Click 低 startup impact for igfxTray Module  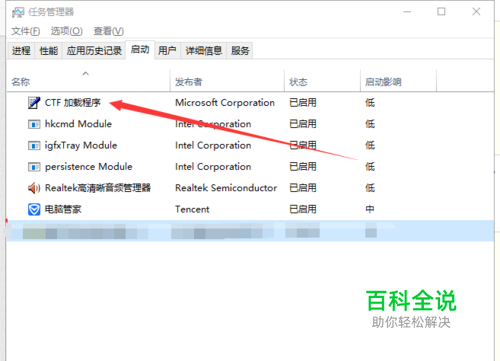coord(370,145)
